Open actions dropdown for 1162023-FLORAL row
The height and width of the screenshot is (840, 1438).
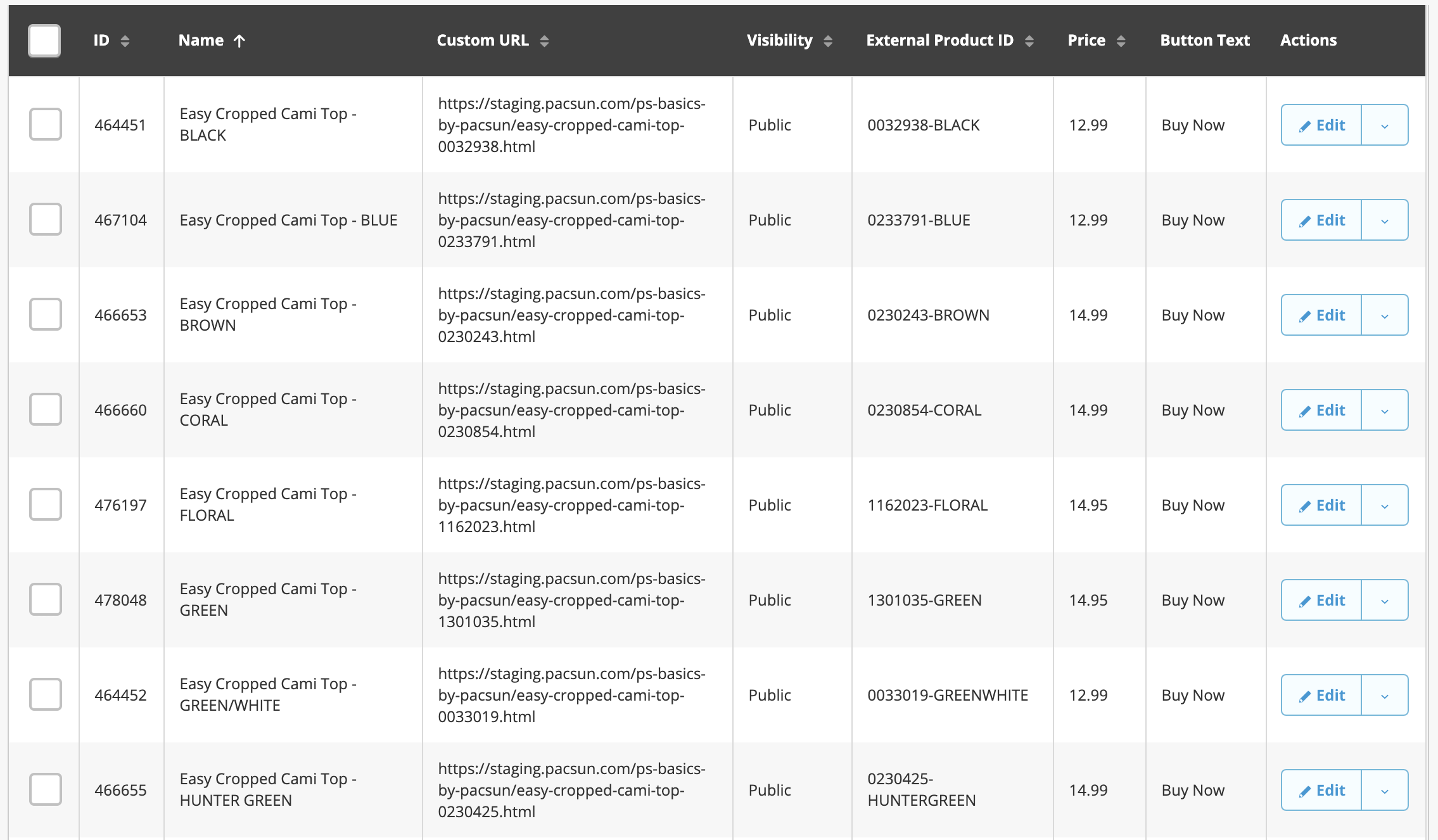coord(1385,505)
